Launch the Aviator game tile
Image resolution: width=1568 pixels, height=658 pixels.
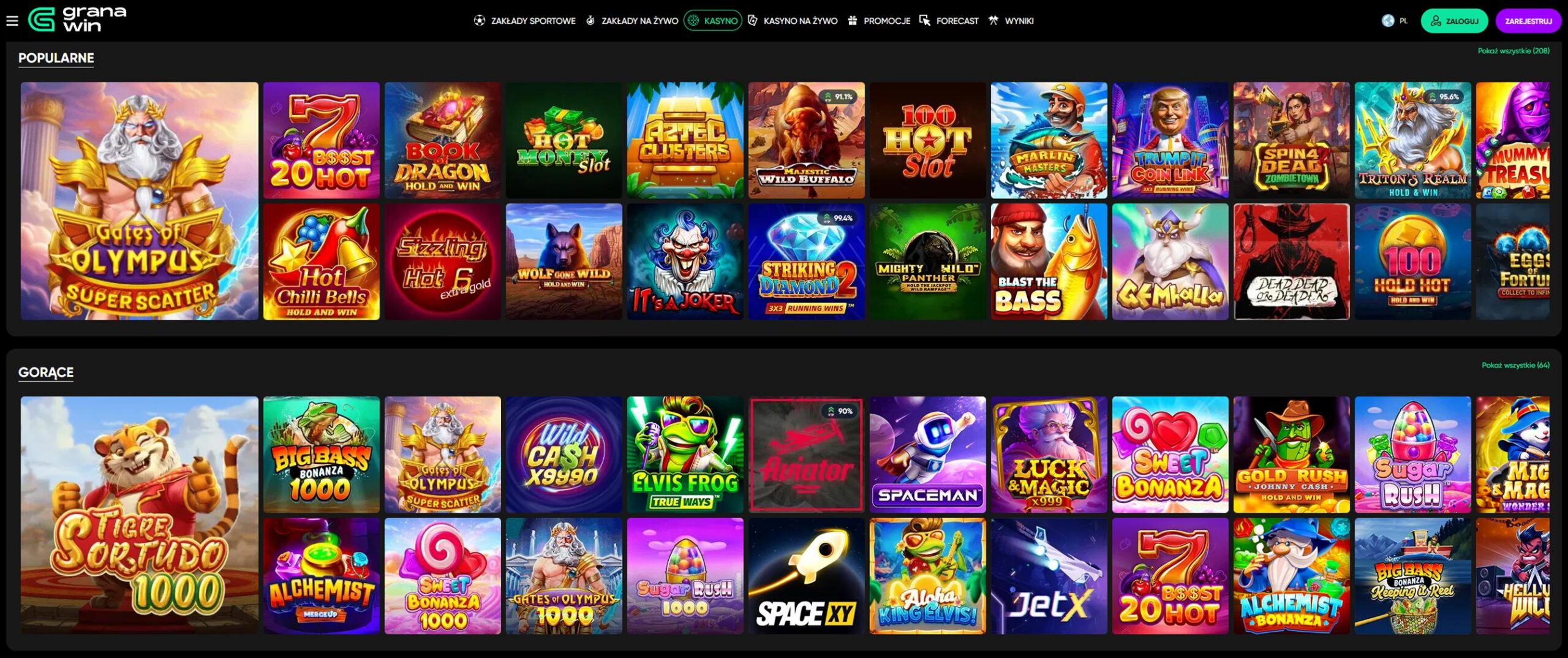pos(807,455)
